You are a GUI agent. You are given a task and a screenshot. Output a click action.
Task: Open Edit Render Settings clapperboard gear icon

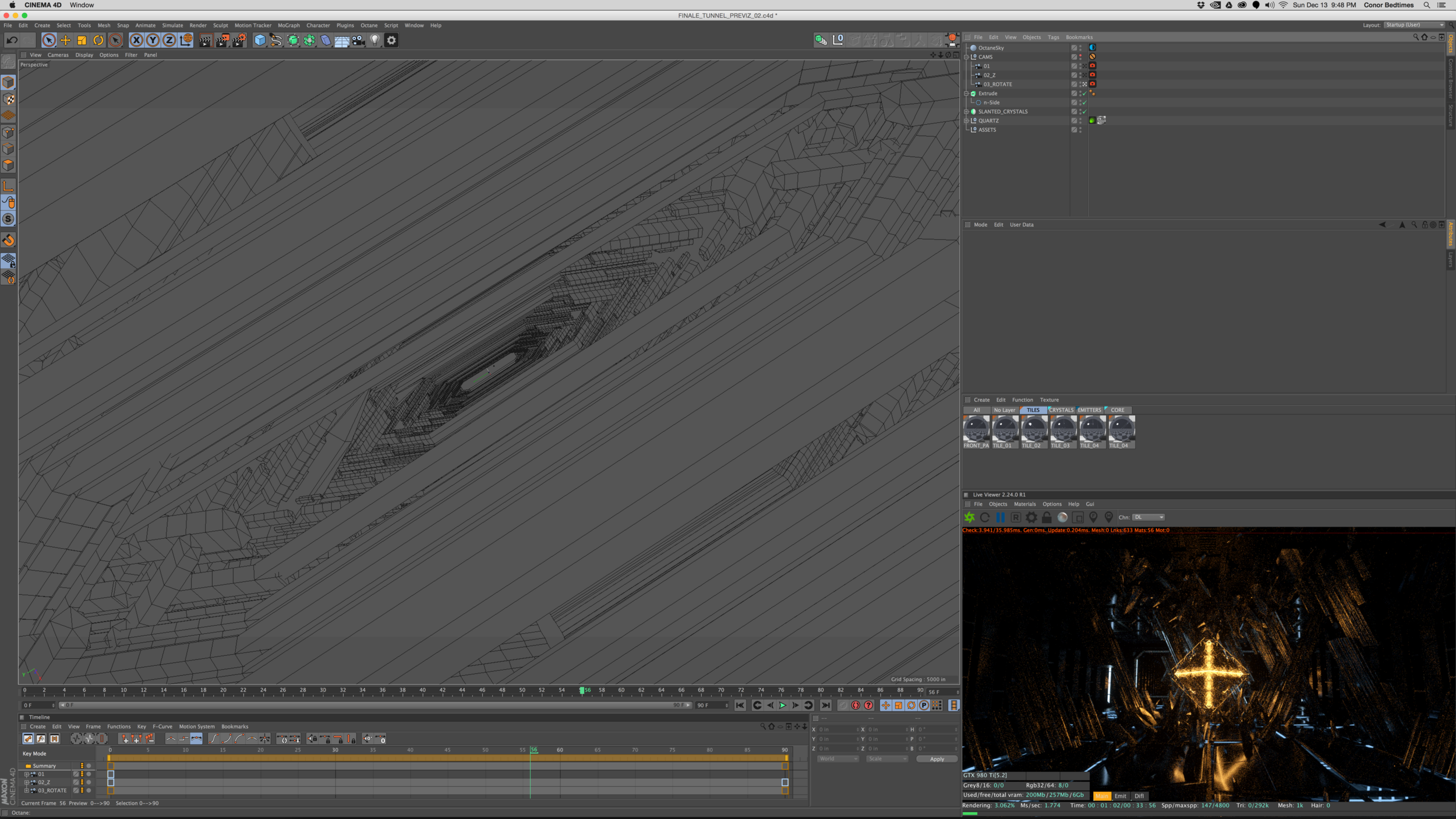239,40
